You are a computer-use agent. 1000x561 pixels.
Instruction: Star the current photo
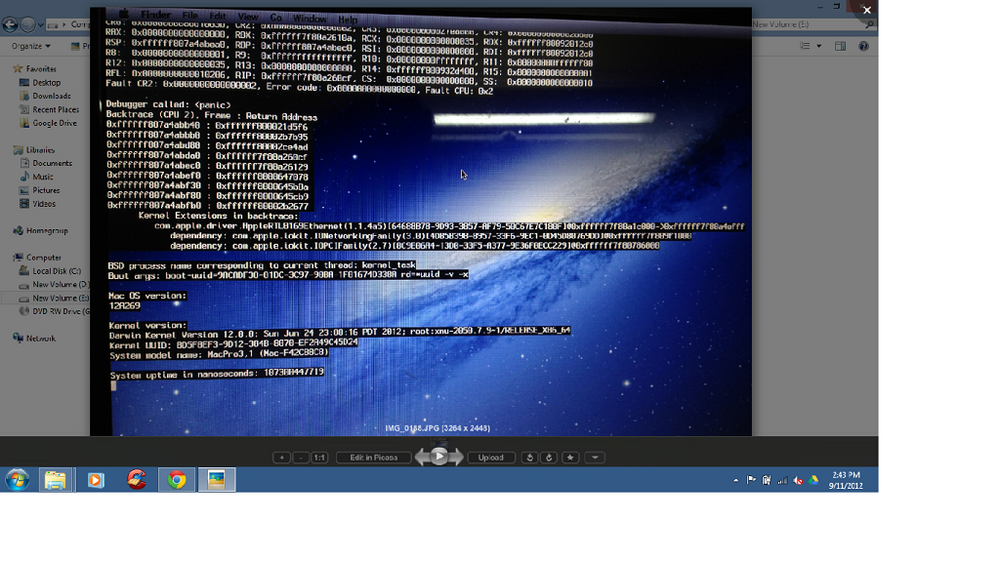pyautogui.click(x=570, y=458)
